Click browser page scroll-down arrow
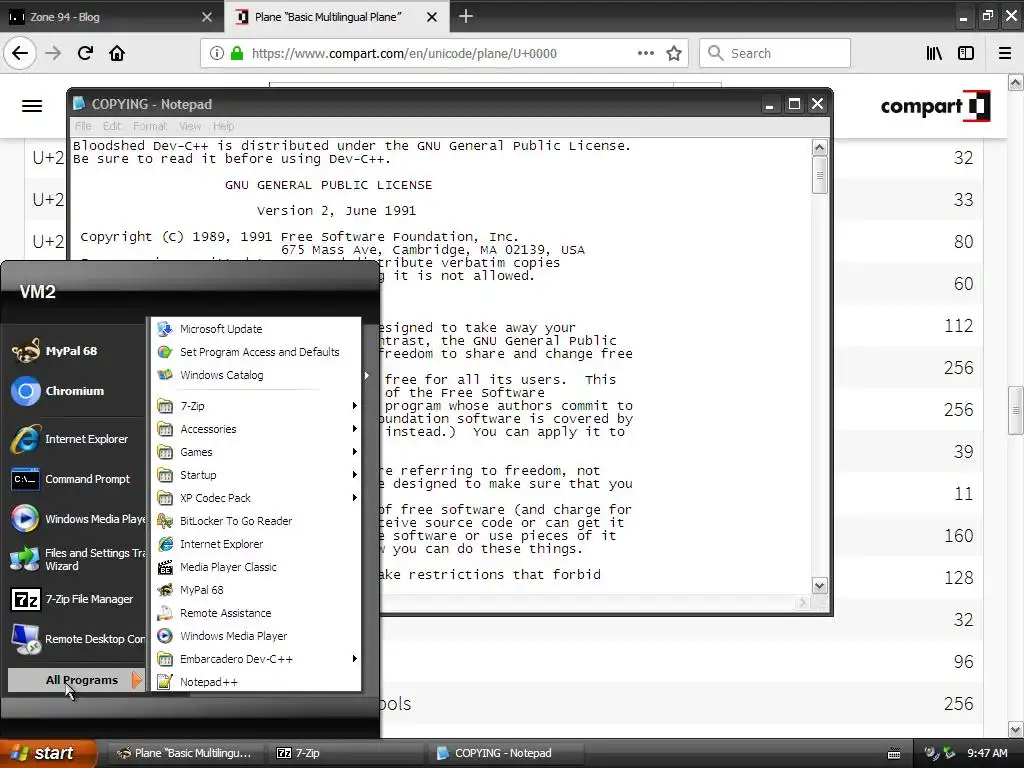 (x=1016, y=729)
